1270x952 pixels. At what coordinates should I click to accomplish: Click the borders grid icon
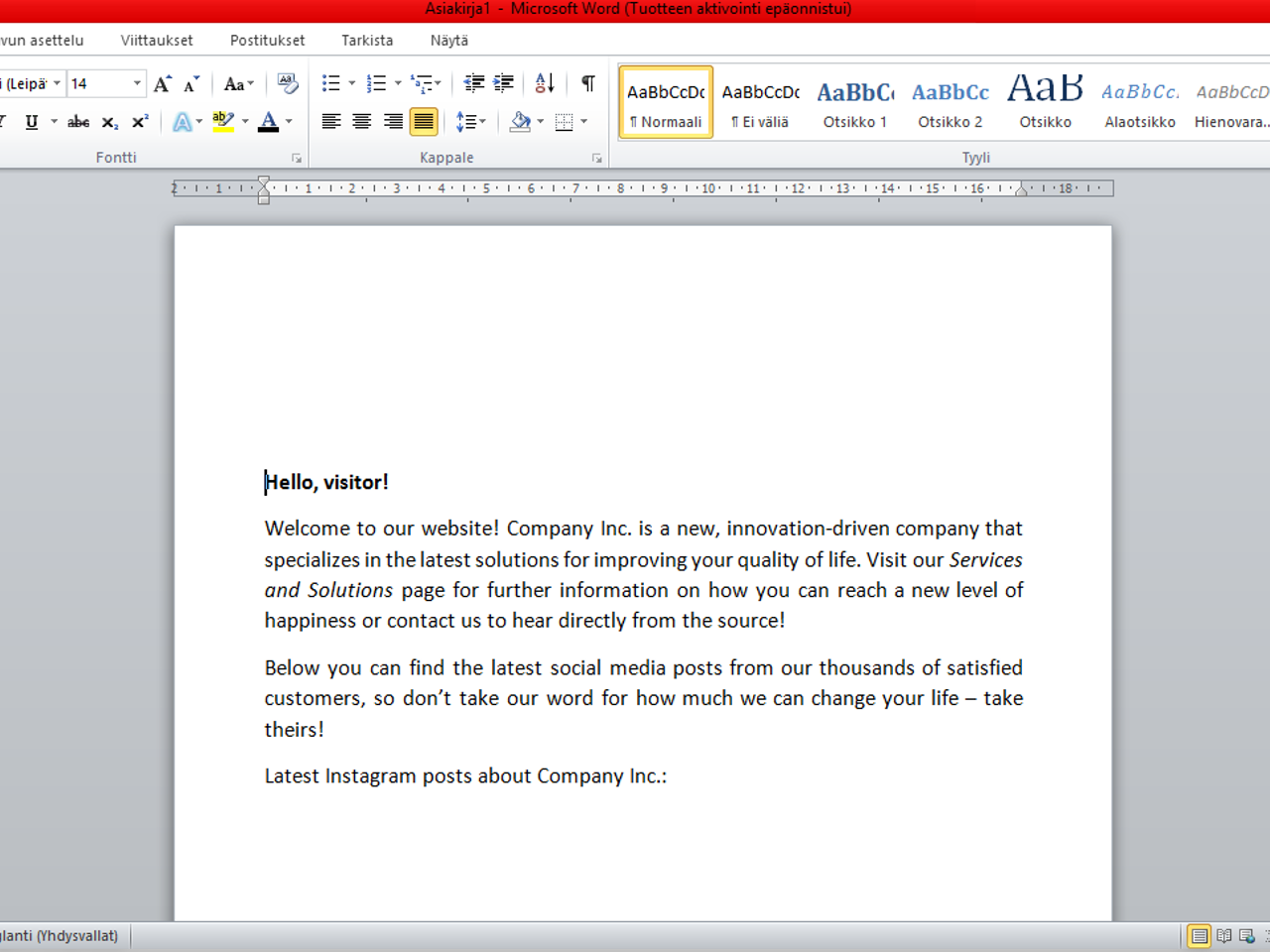pyautogui.click(x=564, y=122)
